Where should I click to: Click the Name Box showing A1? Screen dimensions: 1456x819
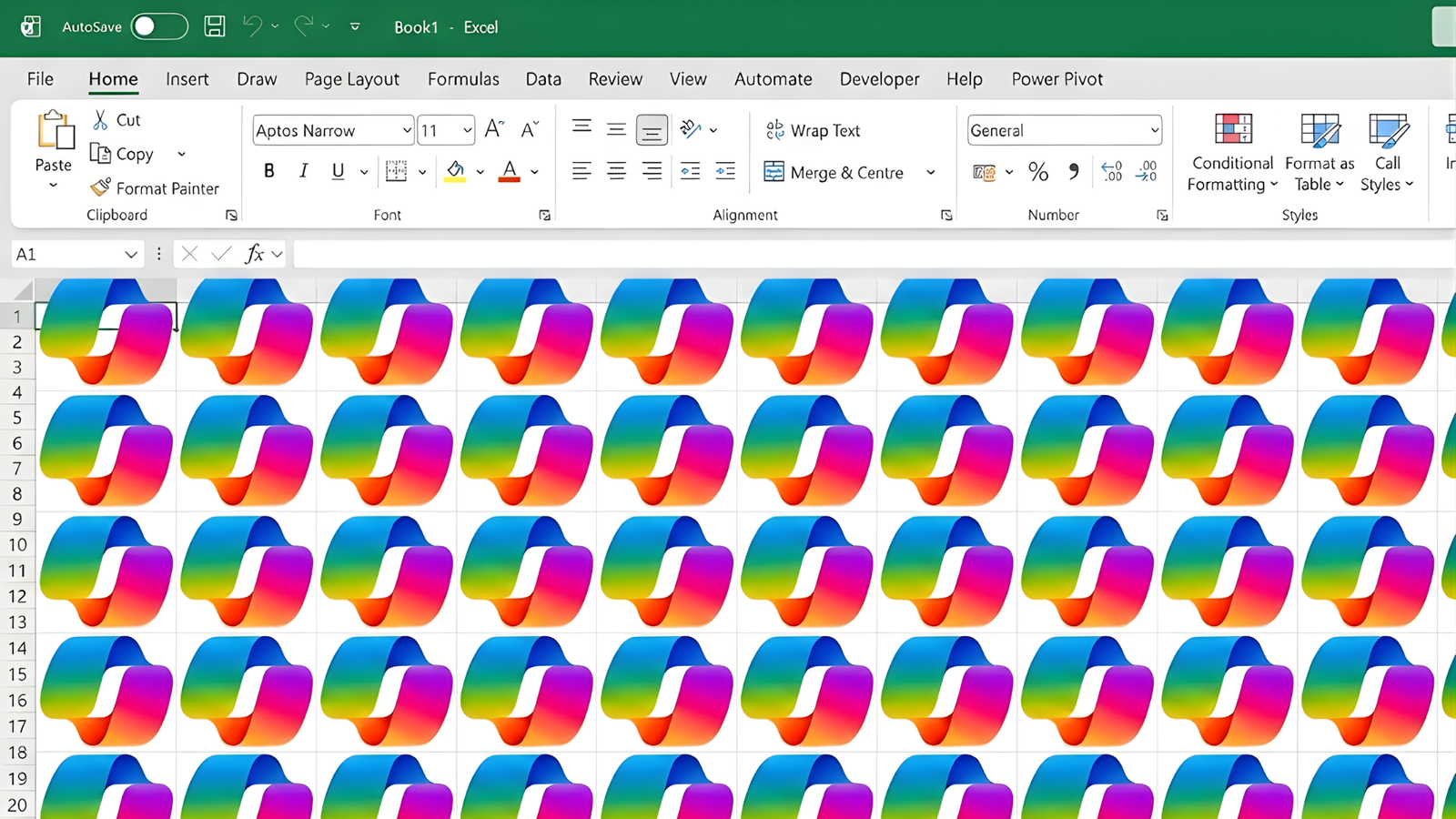click(66, 254)
